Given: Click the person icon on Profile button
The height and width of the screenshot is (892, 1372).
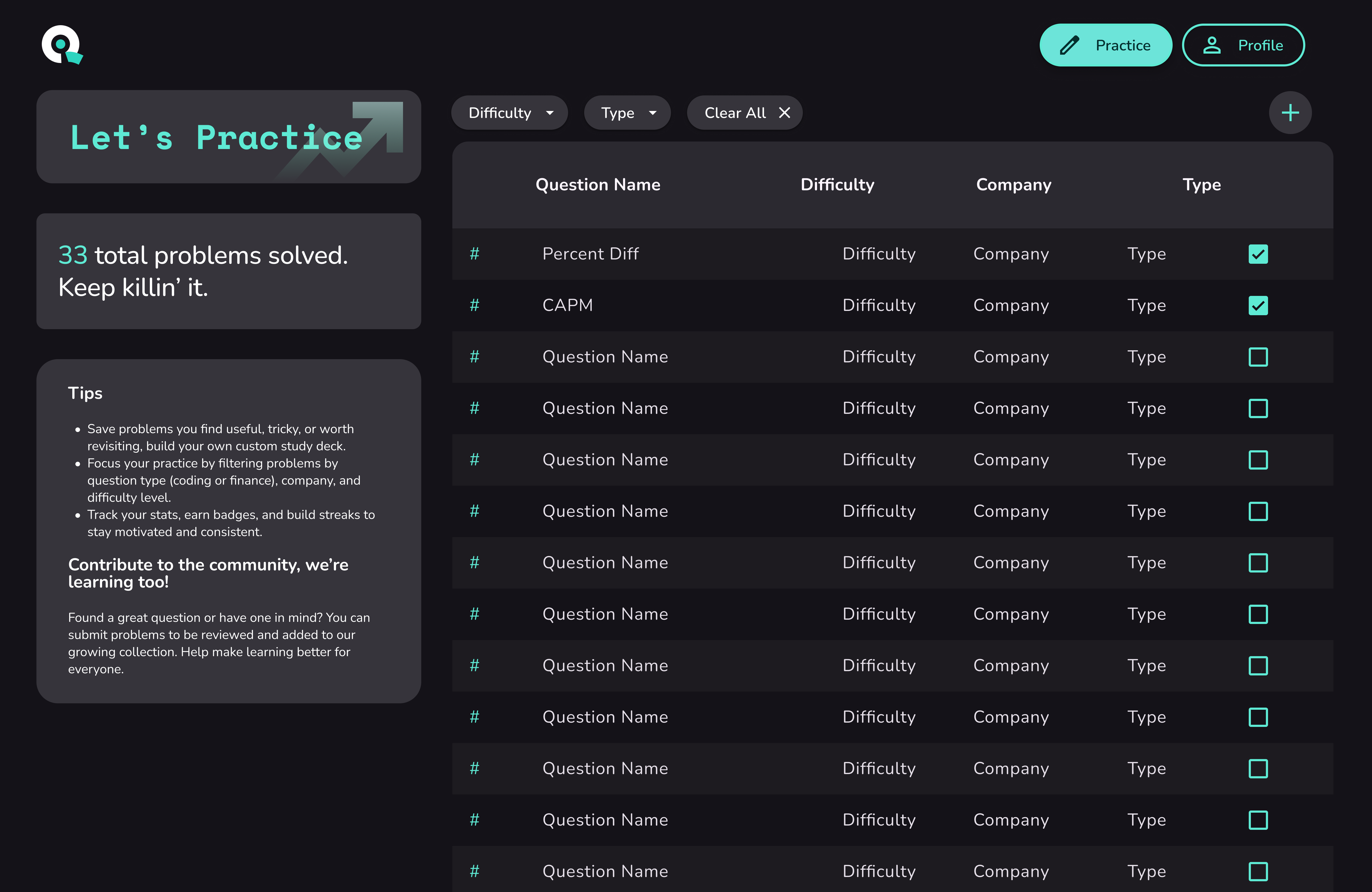Looking at the screenshot, I should click(1212, 46).
